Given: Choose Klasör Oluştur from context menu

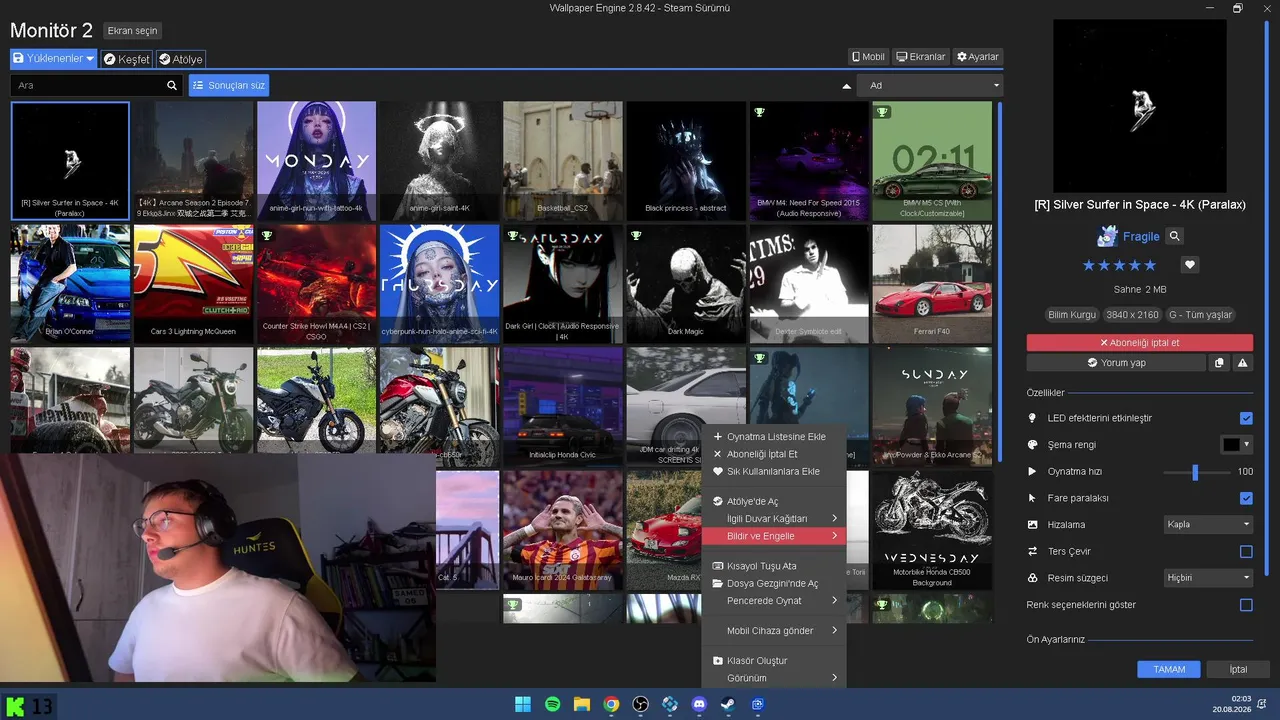Looking at the screenshot, I should [774, 661].
